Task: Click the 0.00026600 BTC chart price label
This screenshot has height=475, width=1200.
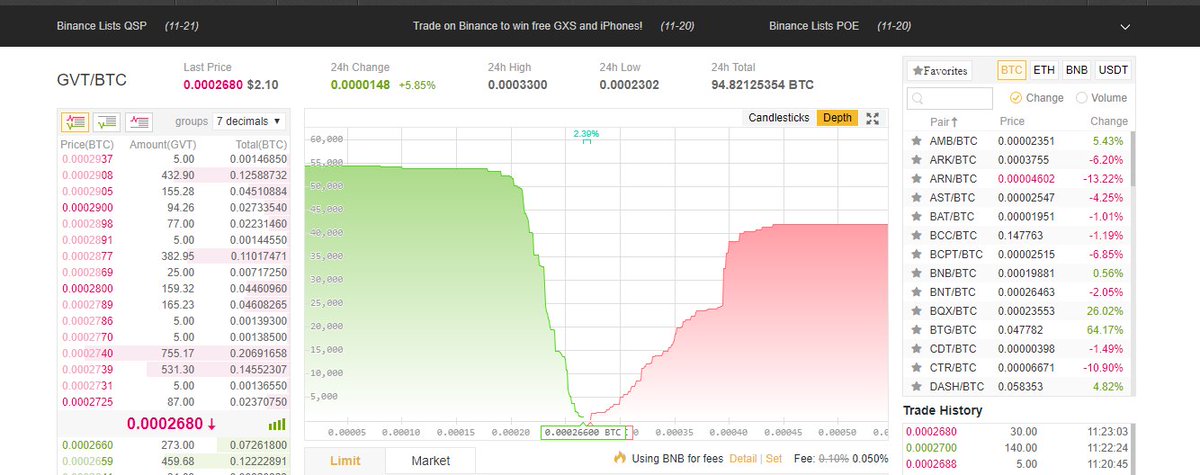Action: click(584, 433)
